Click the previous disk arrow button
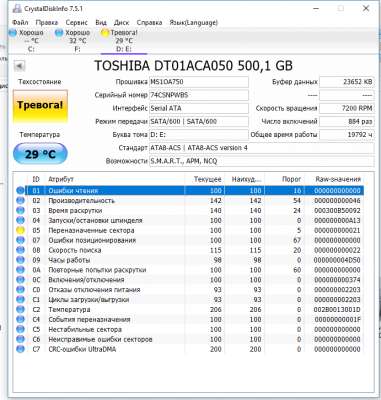 (19, 66)
